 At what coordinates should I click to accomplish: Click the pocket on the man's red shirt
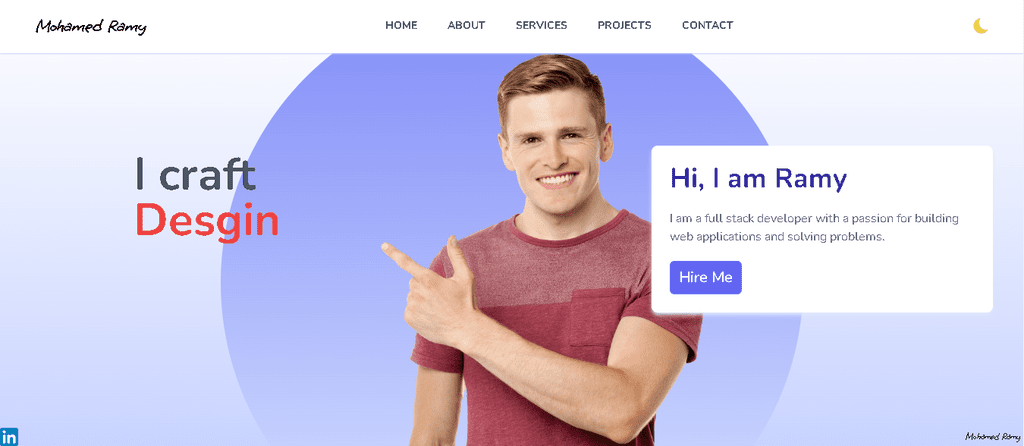(598, 317)
